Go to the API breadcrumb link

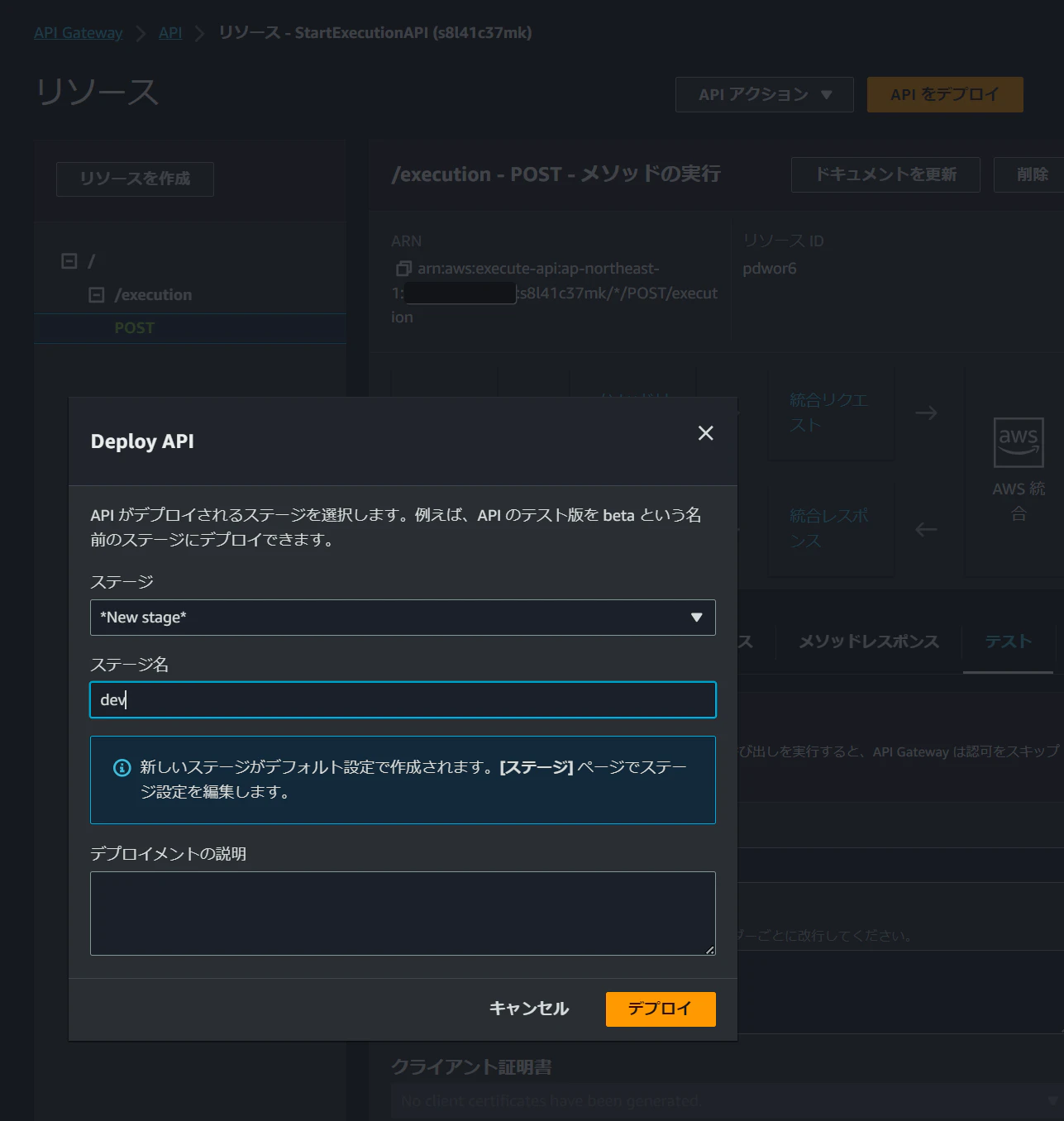coord(170,33)
